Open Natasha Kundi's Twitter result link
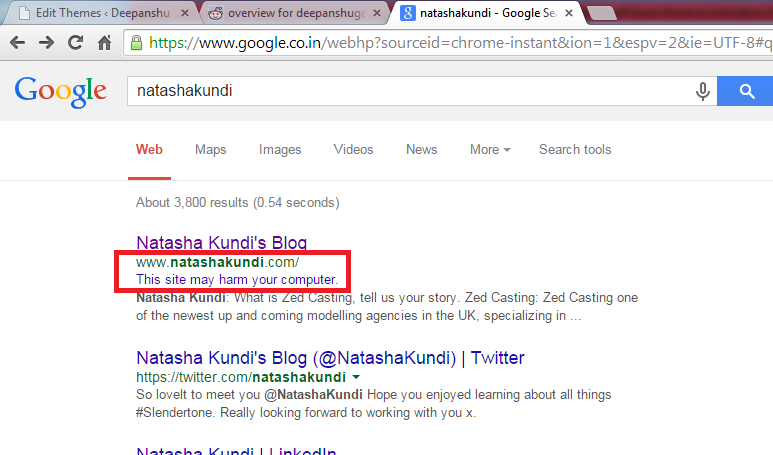 click(330, 358)
